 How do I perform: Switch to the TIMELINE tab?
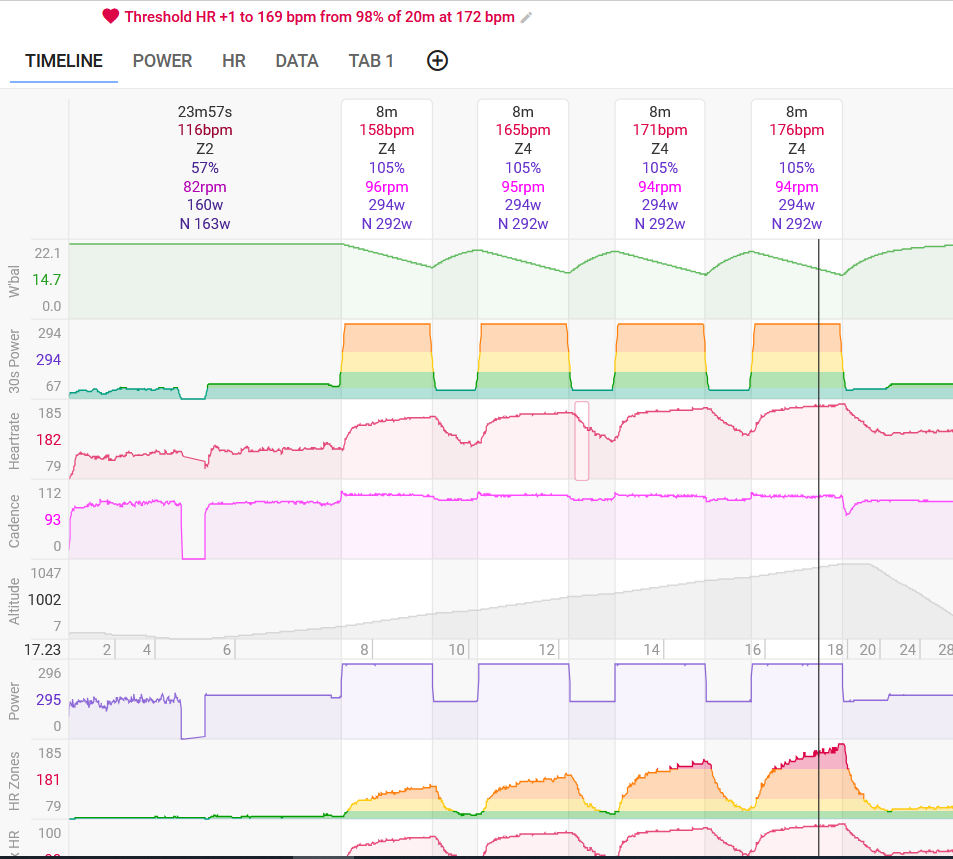(64, 61)
